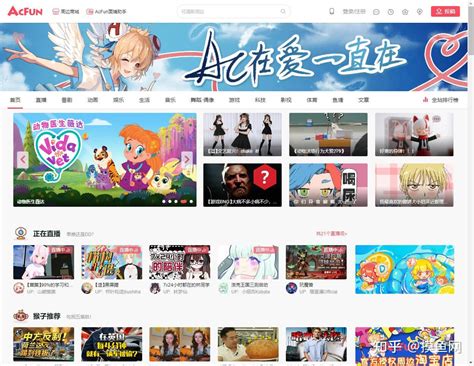
Task: Open the 中方反制 news video
Action: coord(44,344)
